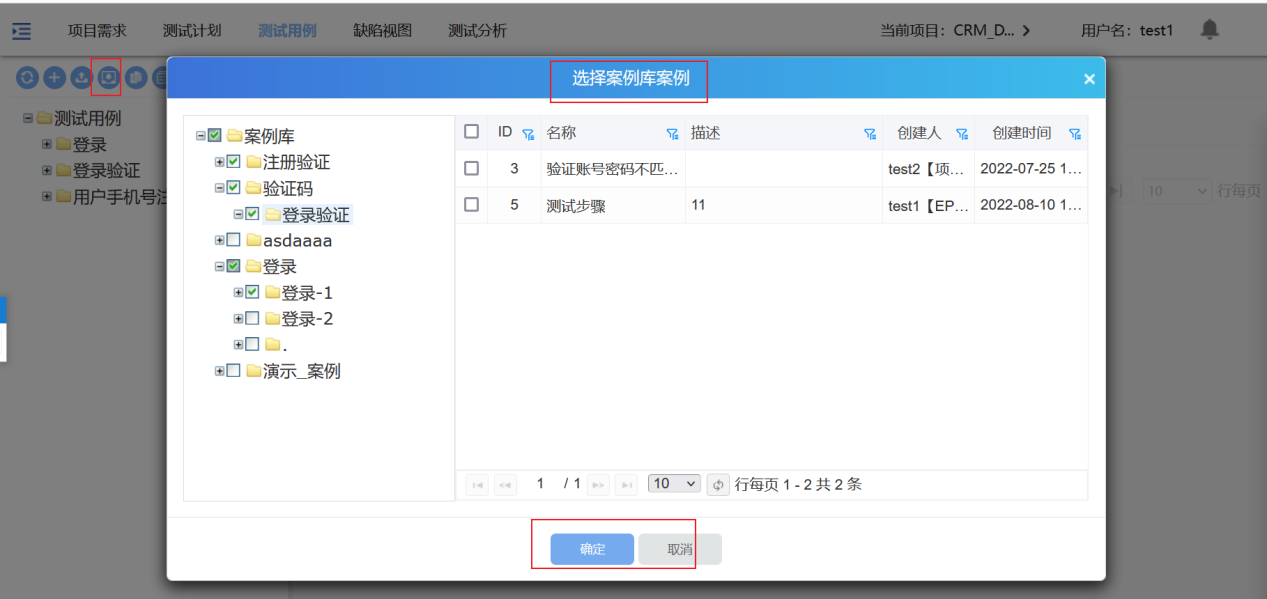This screenshot has width=1267, height=599.
Task: Open the 测试计划 tab
Action: click(192, 31)
